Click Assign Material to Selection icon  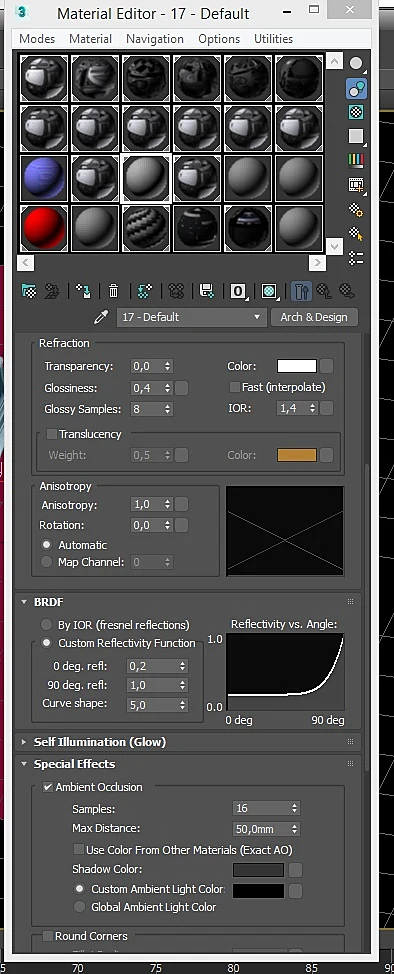tap(83, 291)
